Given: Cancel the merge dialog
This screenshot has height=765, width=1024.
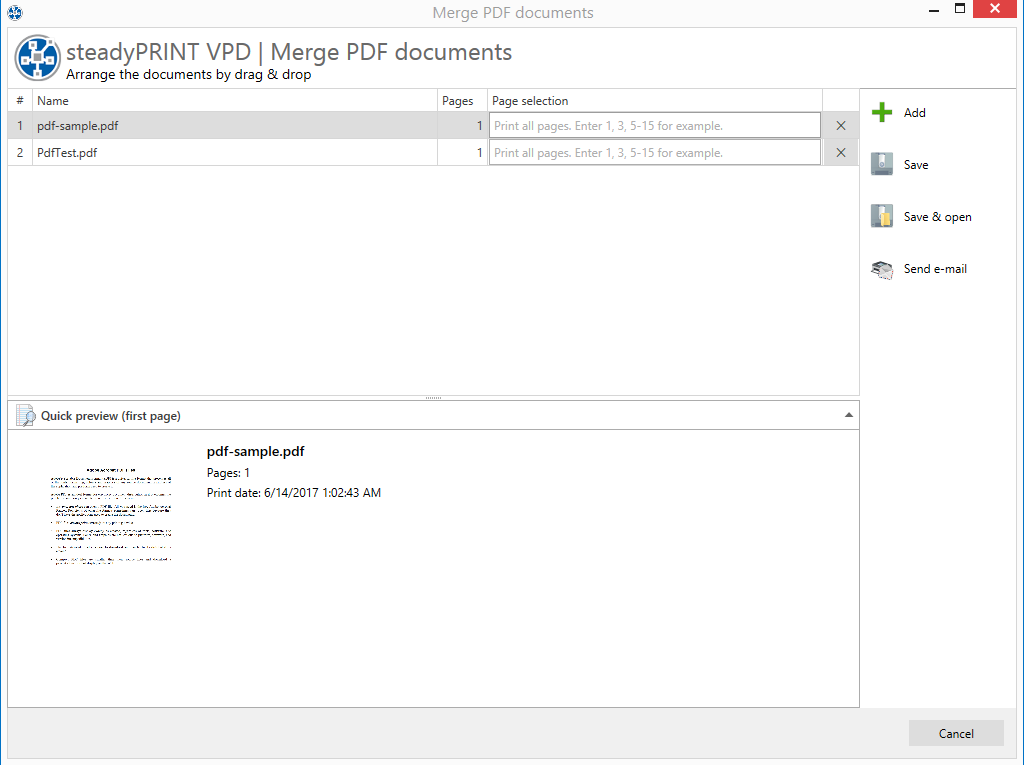Looking at the screenshot, I should [956, 733].
